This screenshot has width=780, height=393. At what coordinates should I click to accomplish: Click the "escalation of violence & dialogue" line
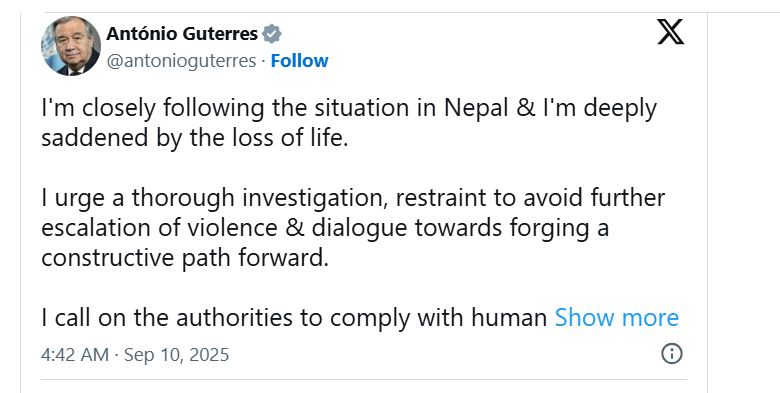coord(325,228)
